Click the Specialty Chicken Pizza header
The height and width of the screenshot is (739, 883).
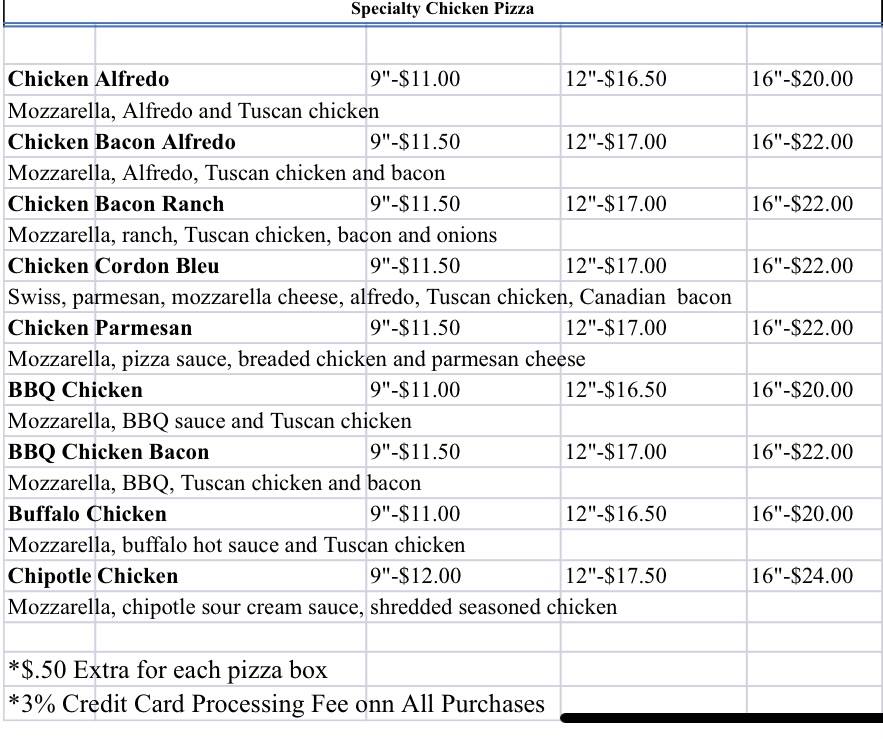[442, 9]
